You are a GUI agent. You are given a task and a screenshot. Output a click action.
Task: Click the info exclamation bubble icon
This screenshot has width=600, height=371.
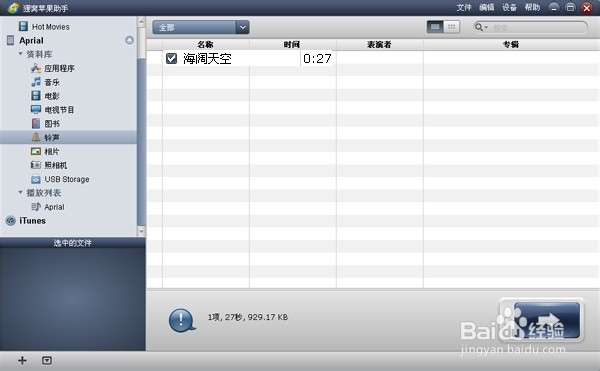tap(182, 320)
